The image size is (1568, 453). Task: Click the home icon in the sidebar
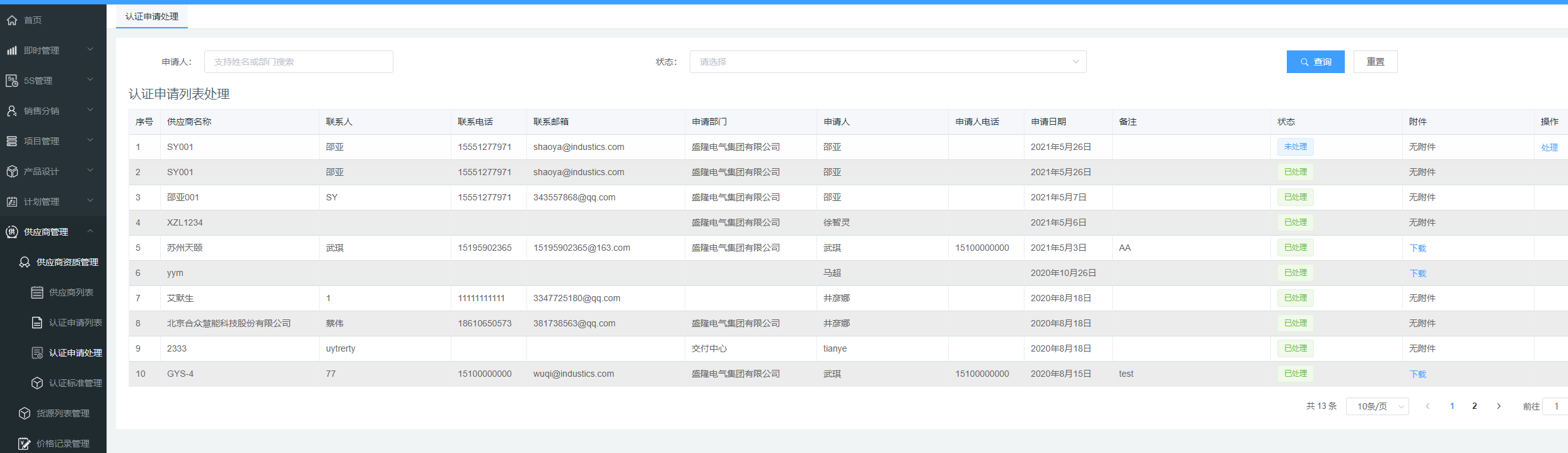(12, 20)
